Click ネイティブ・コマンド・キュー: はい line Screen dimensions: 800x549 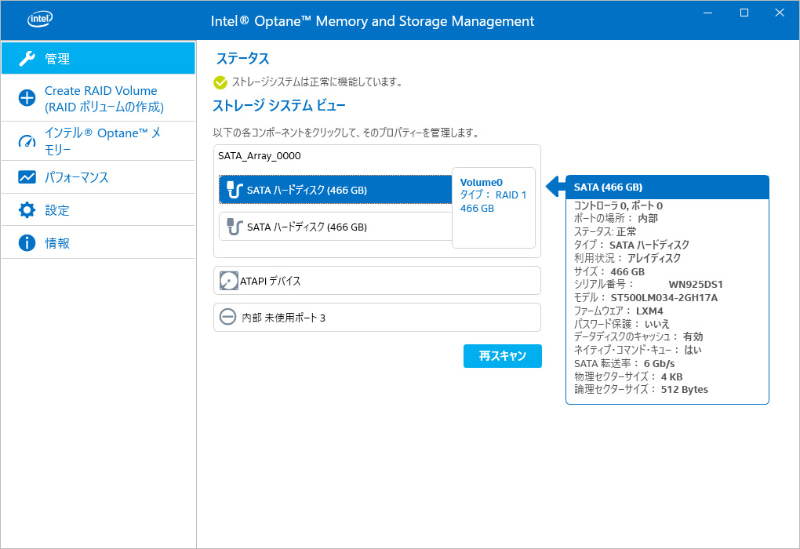click(638, 350)
